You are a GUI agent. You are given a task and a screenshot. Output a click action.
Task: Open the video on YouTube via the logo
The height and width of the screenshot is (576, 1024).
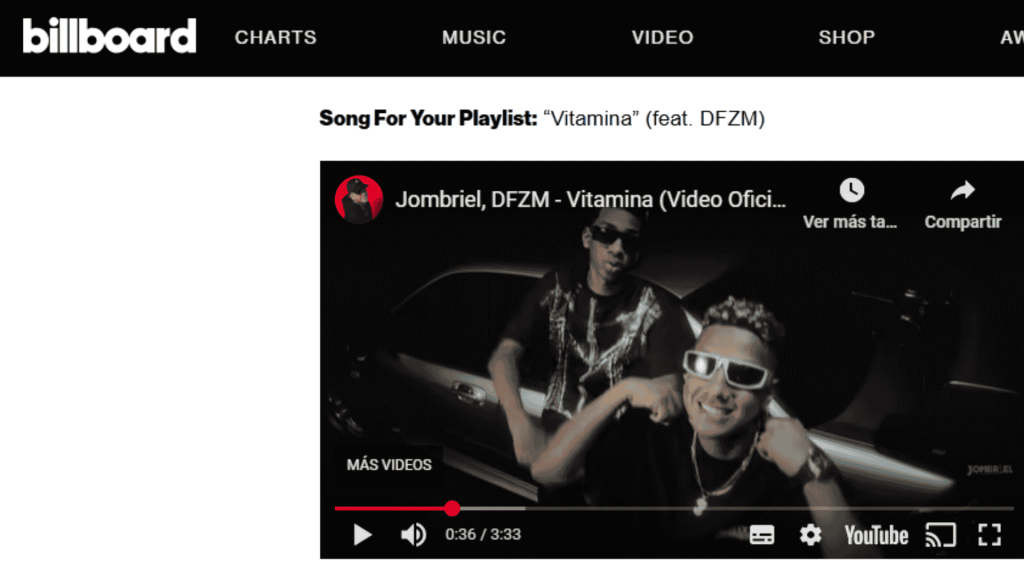click(876, 536)
